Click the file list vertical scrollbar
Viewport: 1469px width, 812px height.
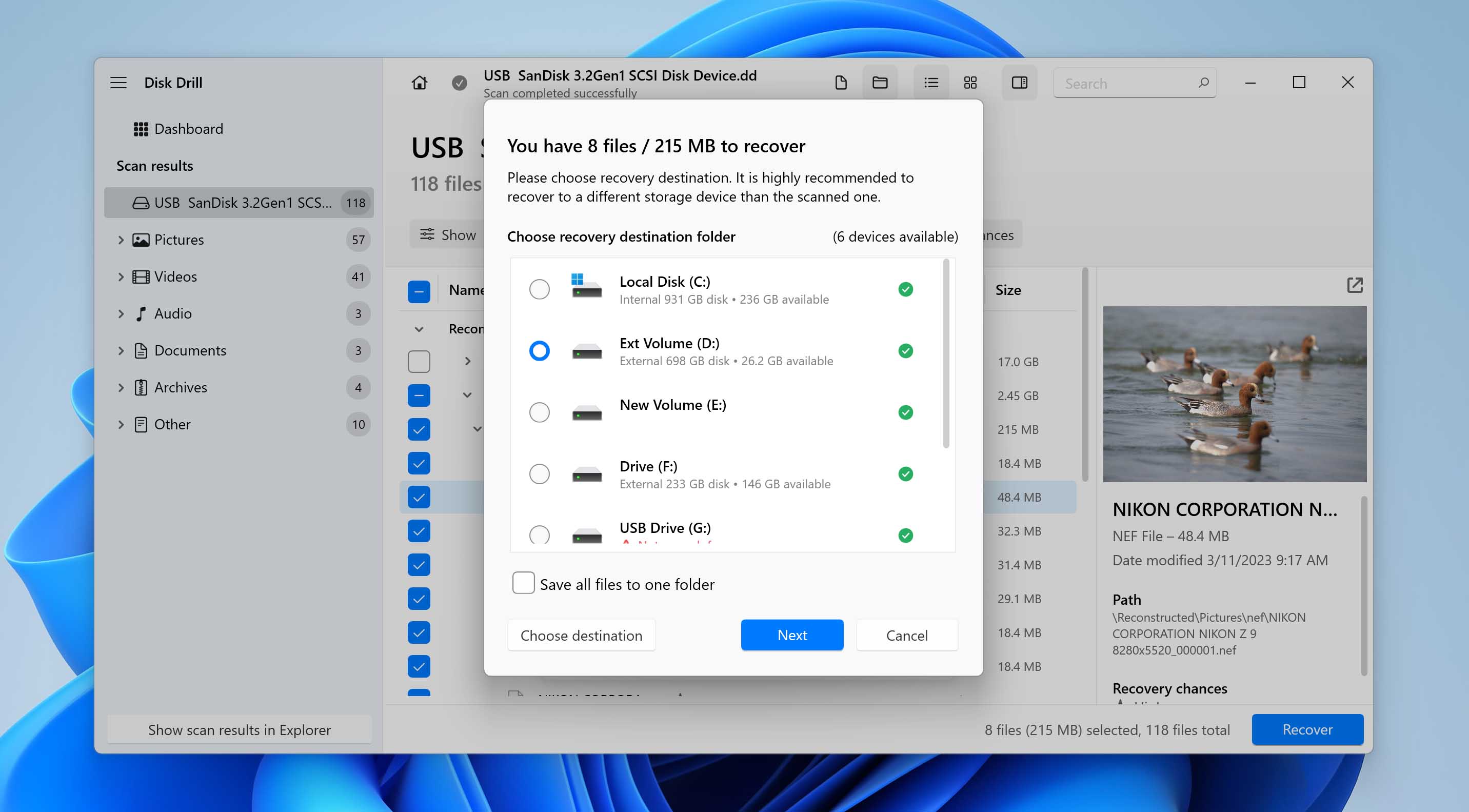1085,374
